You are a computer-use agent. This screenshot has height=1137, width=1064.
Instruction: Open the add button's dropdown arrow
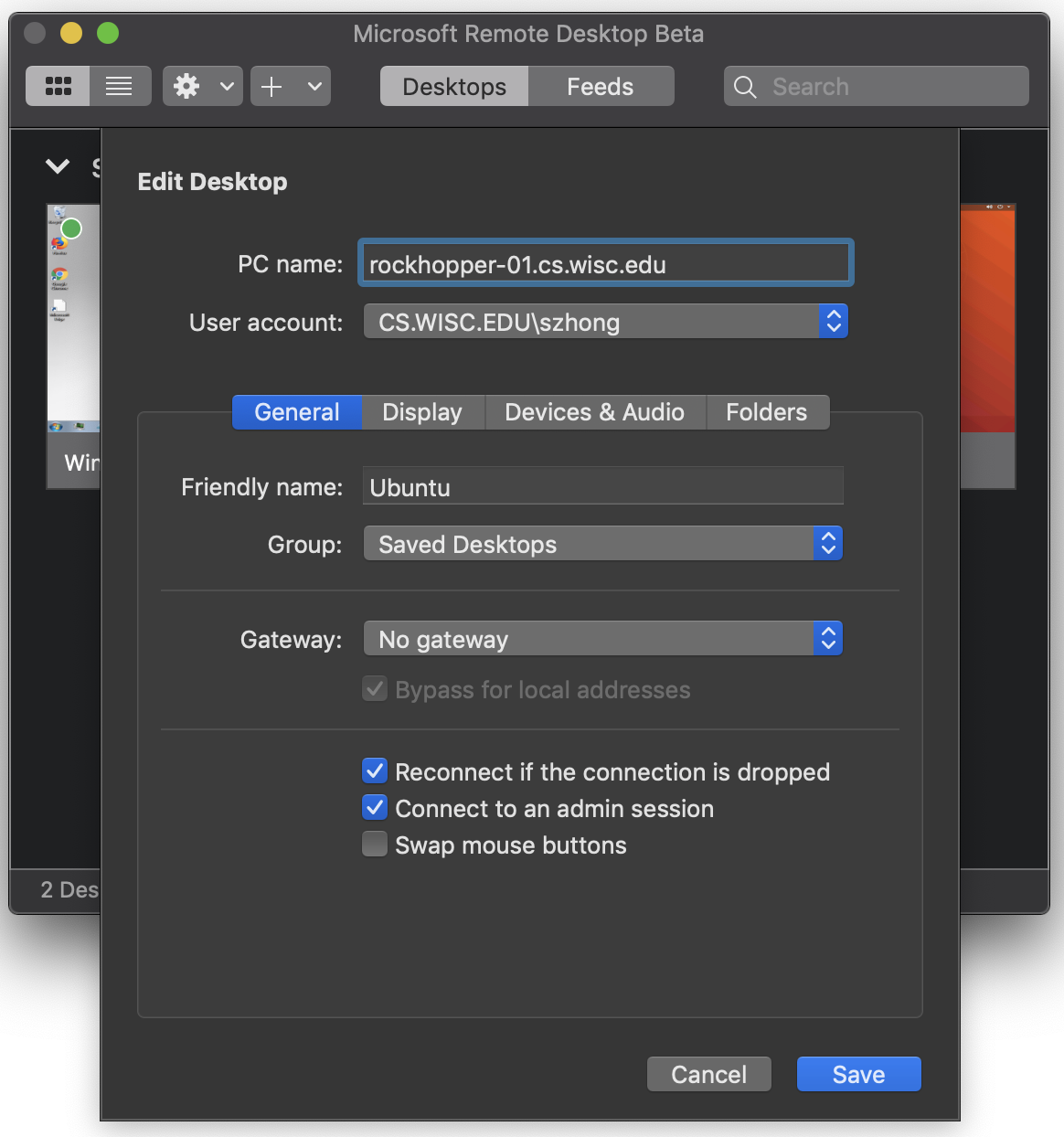pyautogui.click(x=314, y=87)
